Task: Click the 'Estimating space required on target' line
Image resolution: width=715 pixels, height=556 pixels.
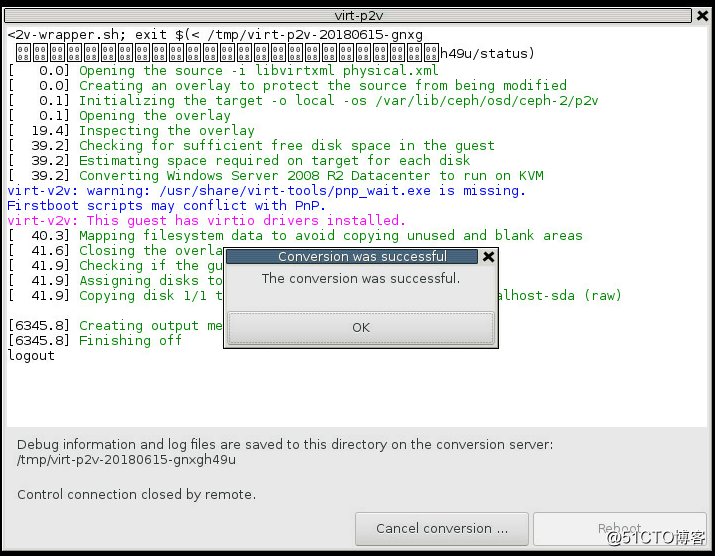Action: click(239, 161)
